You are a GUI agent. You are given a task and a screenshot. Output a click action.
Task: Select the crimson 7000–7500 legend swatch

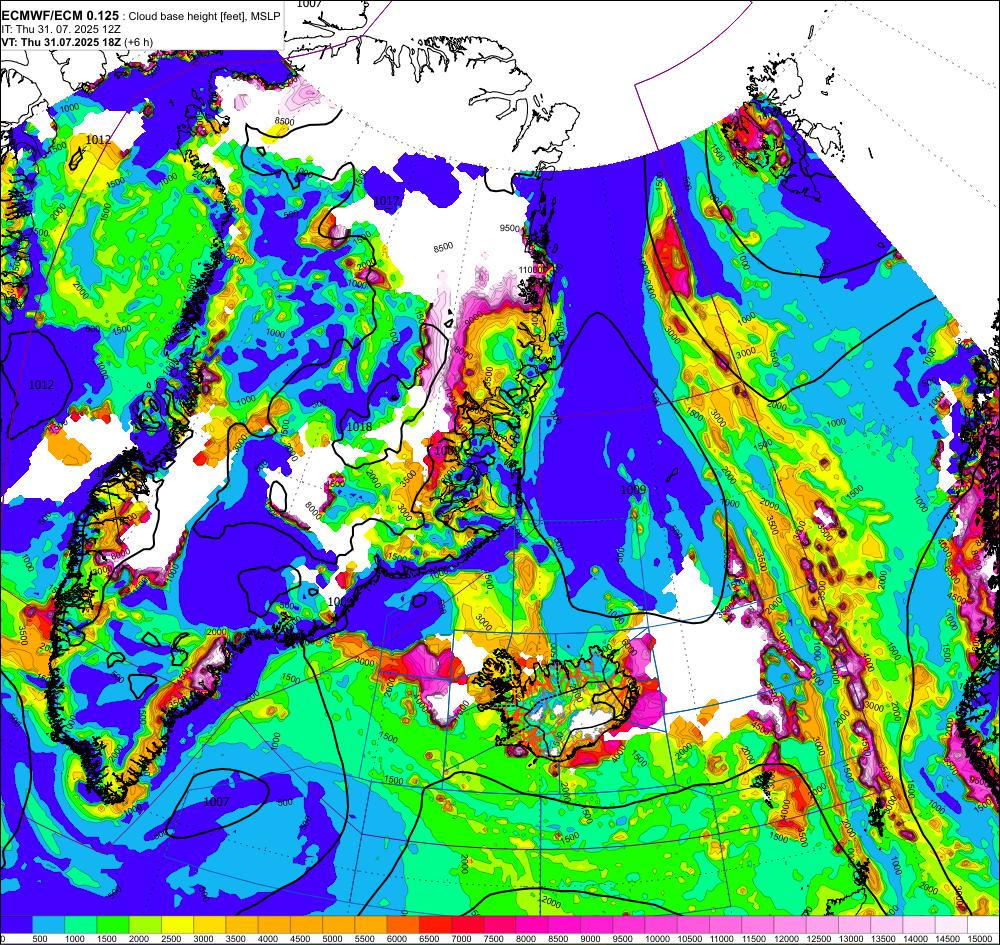[467, 924]
